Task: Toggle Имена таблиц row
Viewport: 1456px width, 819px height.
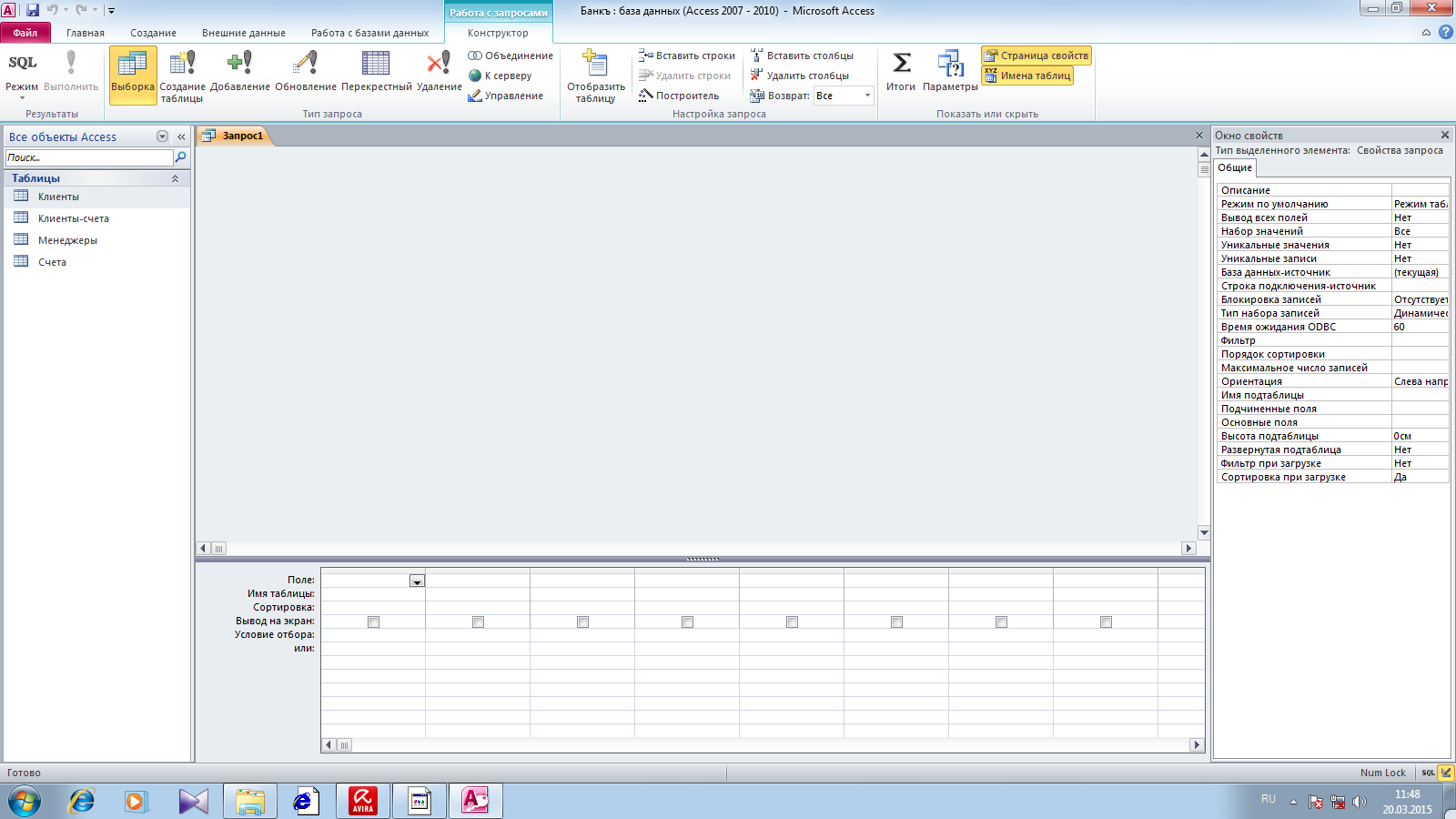Action: point(1027,76)
